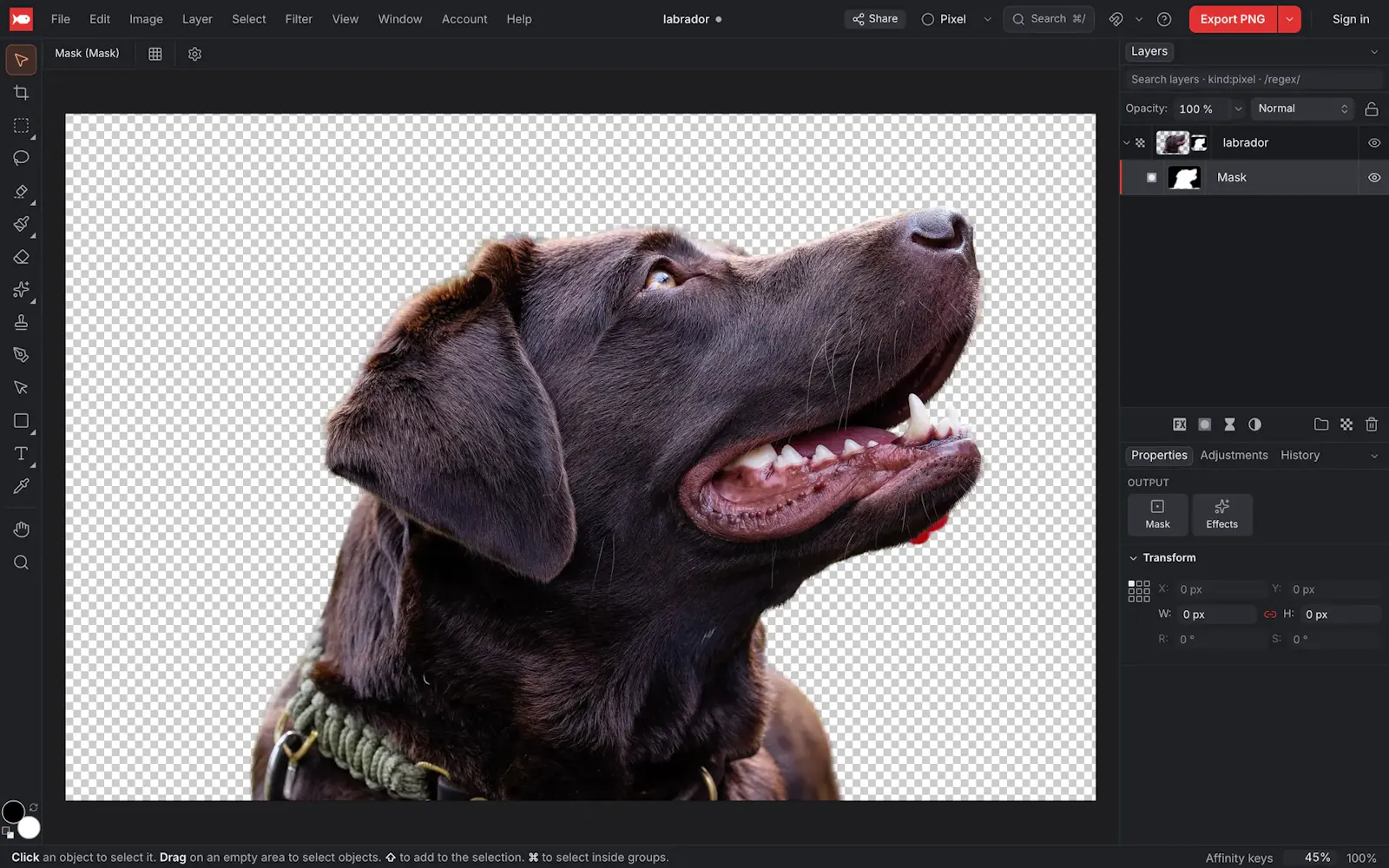Select the Hand pan tool
This screenshot has width=1389, height=868.
(21, 529)
